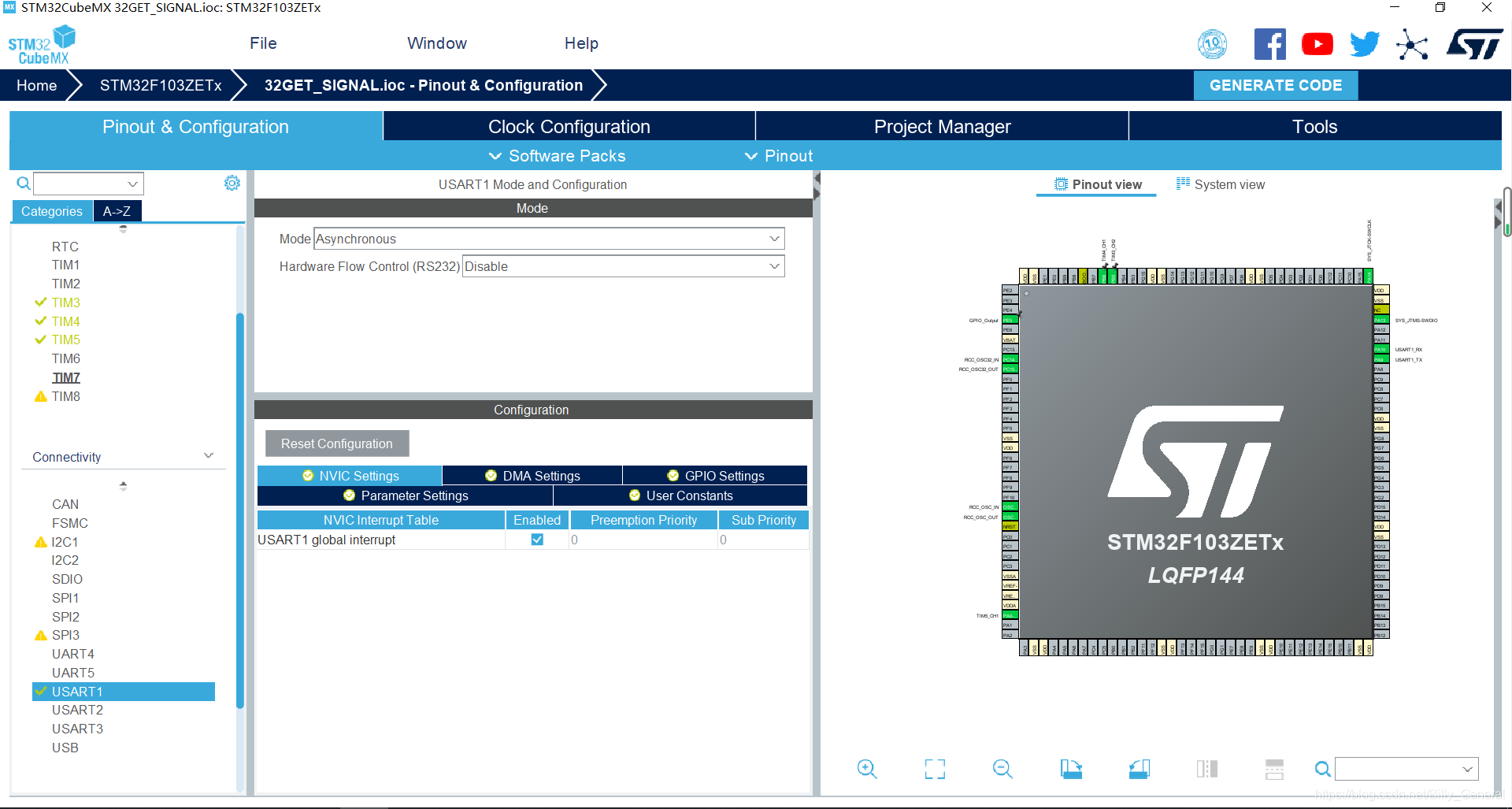Image resolution: width=1512 pixels, height=809 pixels.
Task: Collapse the configuration panel with the left arrow
Action: click(817, 178)
